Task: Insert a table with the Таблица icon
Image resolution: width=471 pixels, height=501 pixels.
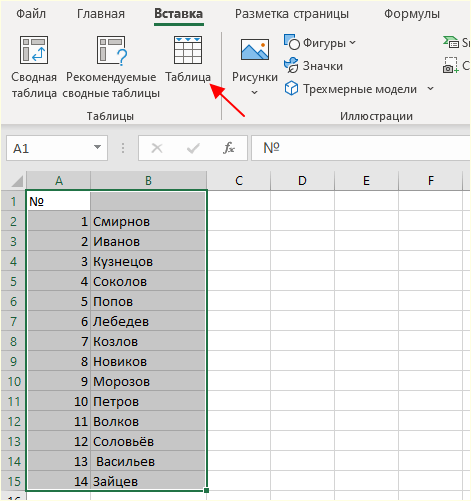Action: pyautogui.click(x=188, y=50)
